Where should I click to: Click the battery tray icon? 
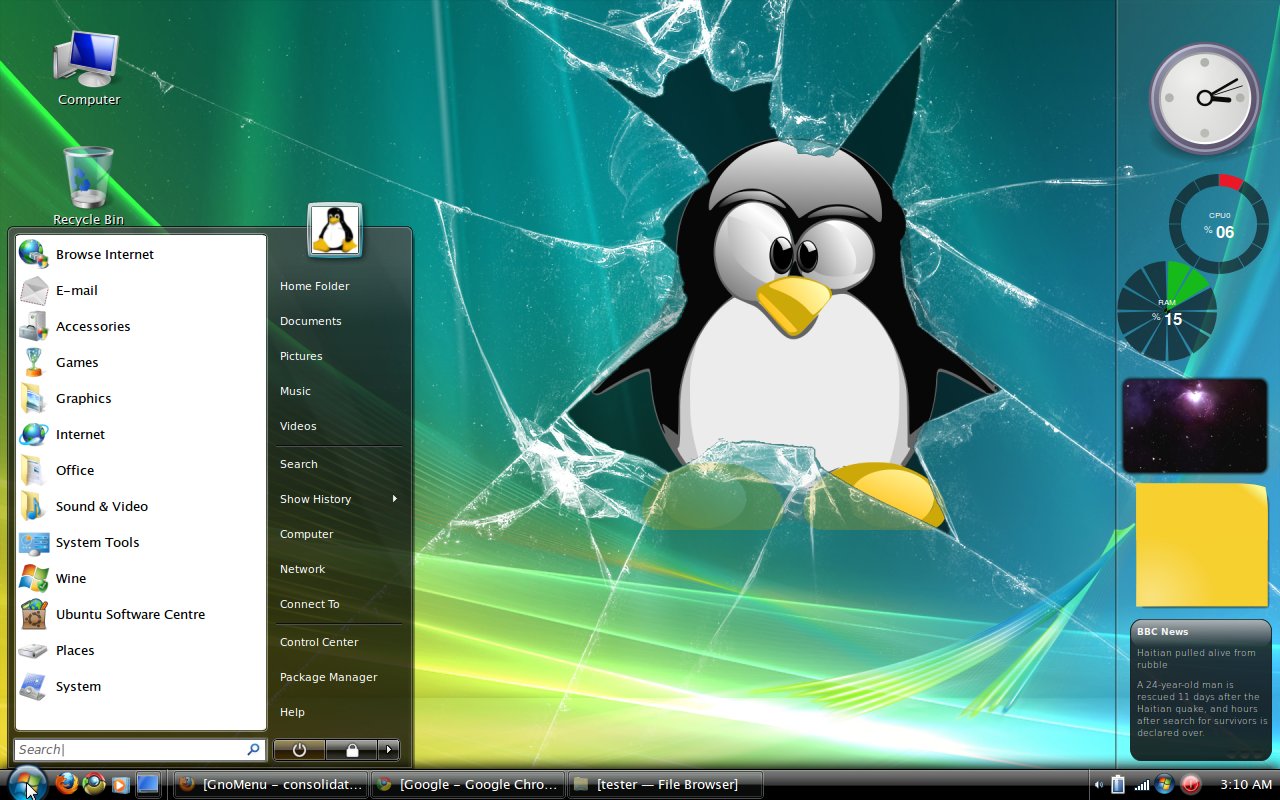coord(1118,785)
